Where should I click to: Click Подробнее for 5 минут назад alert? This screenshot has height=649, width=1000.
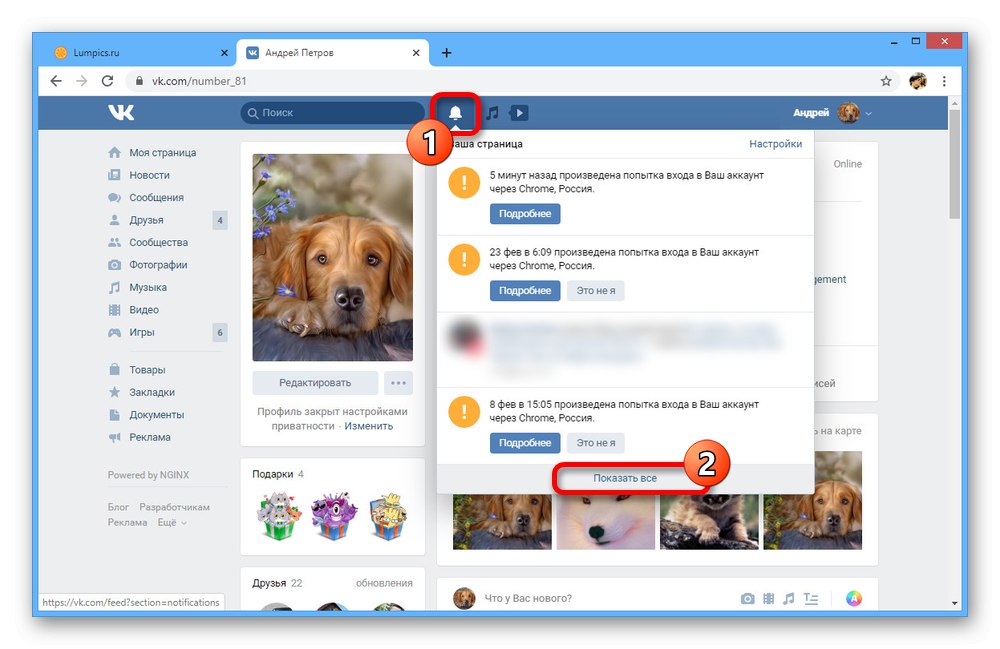(525, 214)
